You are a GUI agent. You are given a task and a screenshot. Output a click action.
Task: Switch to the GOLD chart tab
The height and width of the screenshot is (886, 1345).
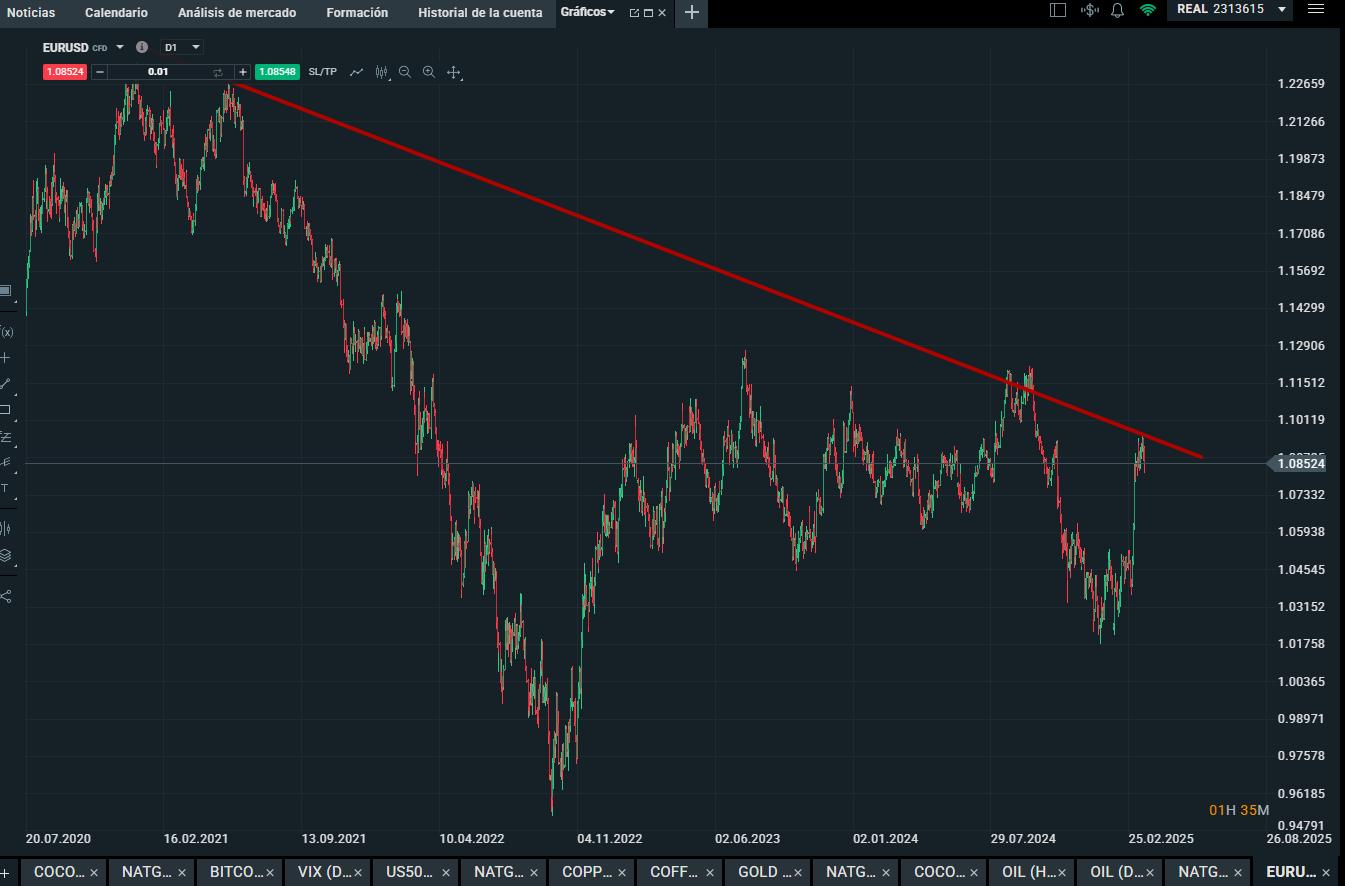point(767,872)
